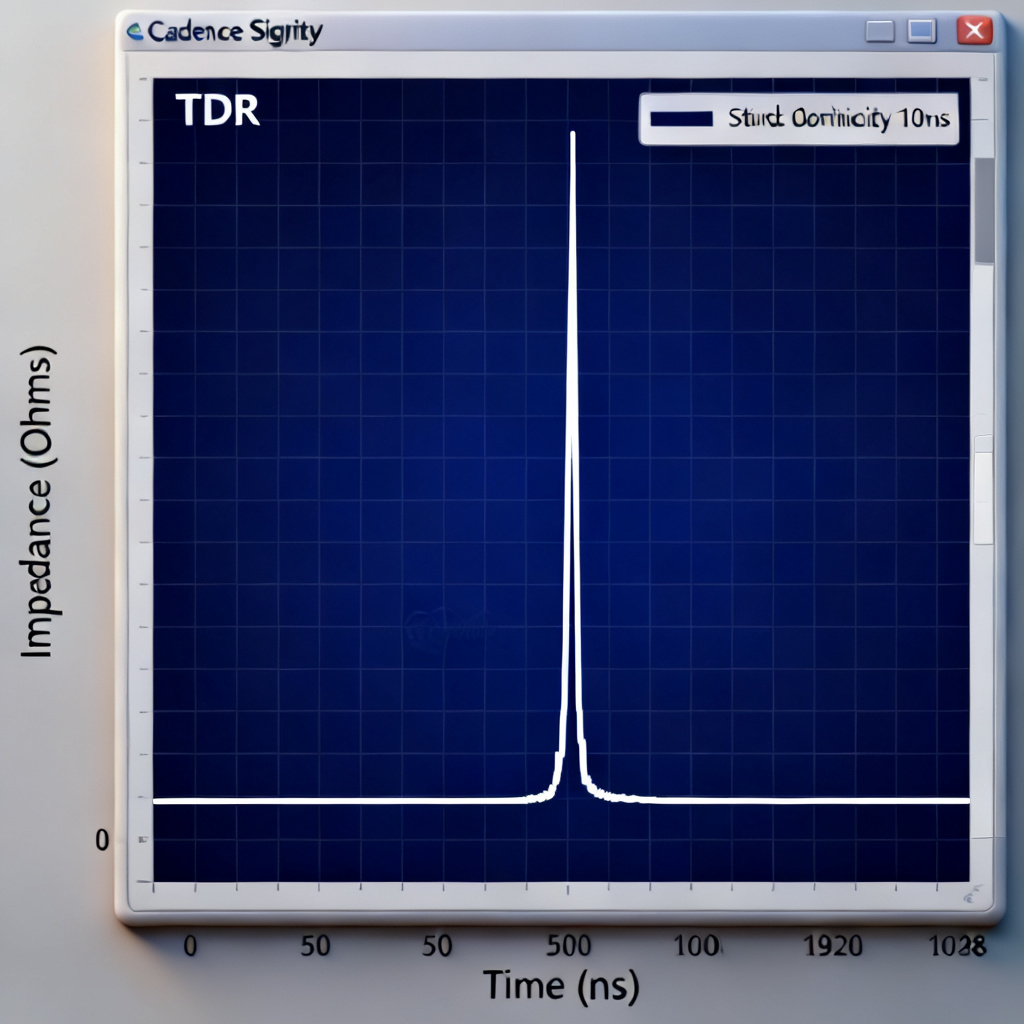The height and width of the screenshot is (1024, 1024).
Task: Click the 500 tick label on time axis
Action: [x=568, y=946]
